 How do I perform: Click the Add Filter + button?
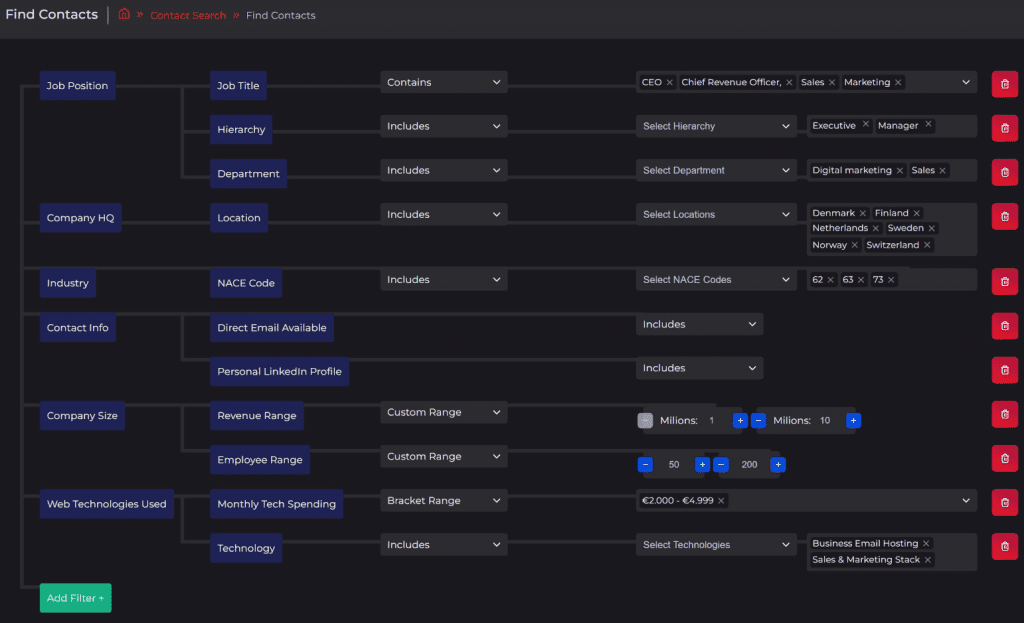click(x=75, y=598)
